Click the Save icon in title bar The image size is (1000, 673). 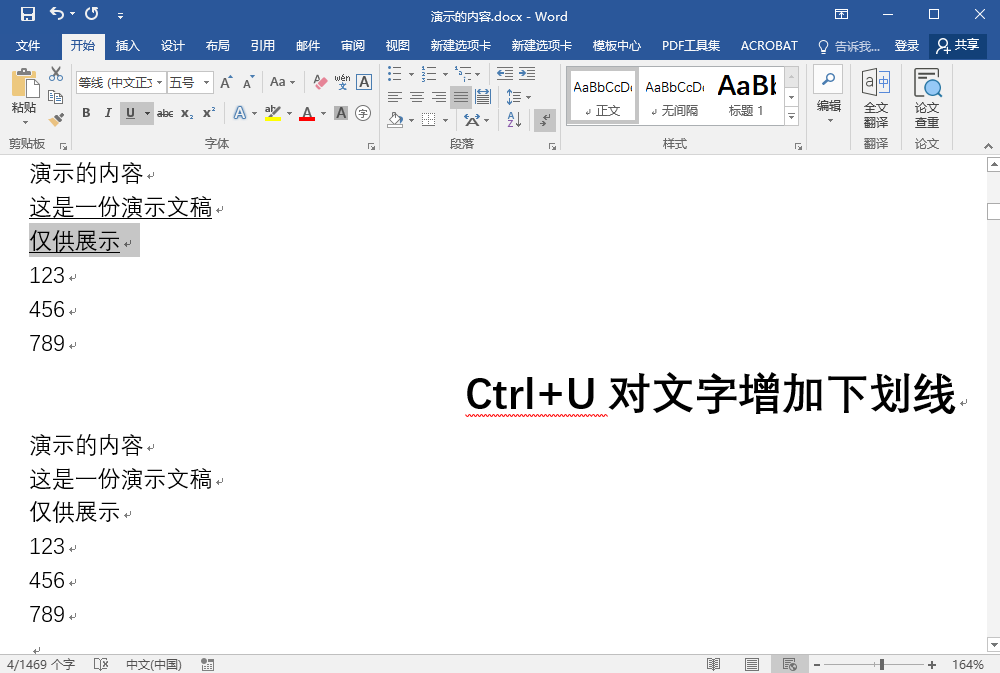pyautogui.click(x=28, y=15)
